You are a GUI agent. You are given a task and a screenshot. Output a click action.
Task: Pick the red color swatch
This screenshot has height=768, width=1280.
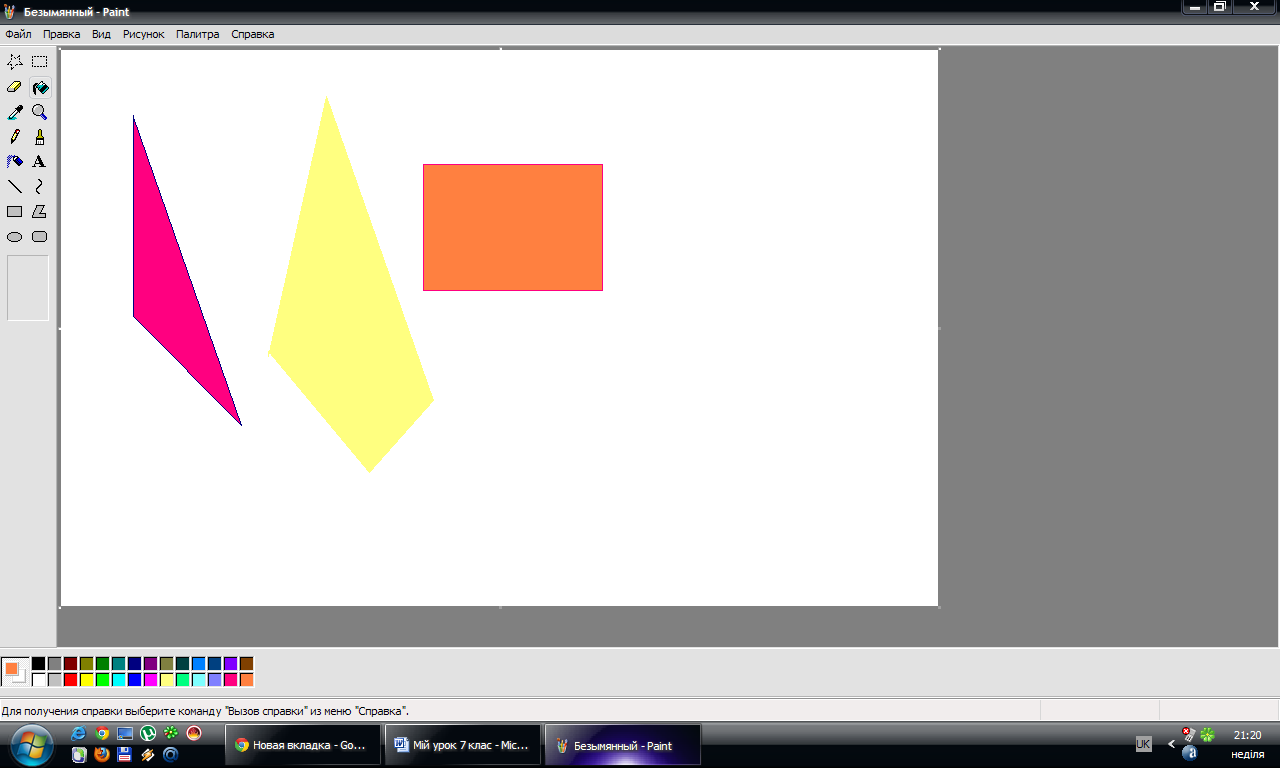(70, 680)
